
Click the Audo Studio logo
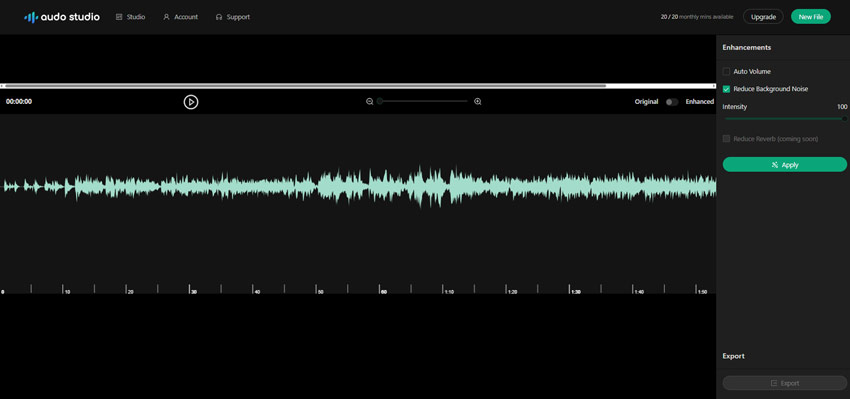click(x=62, y=17)
